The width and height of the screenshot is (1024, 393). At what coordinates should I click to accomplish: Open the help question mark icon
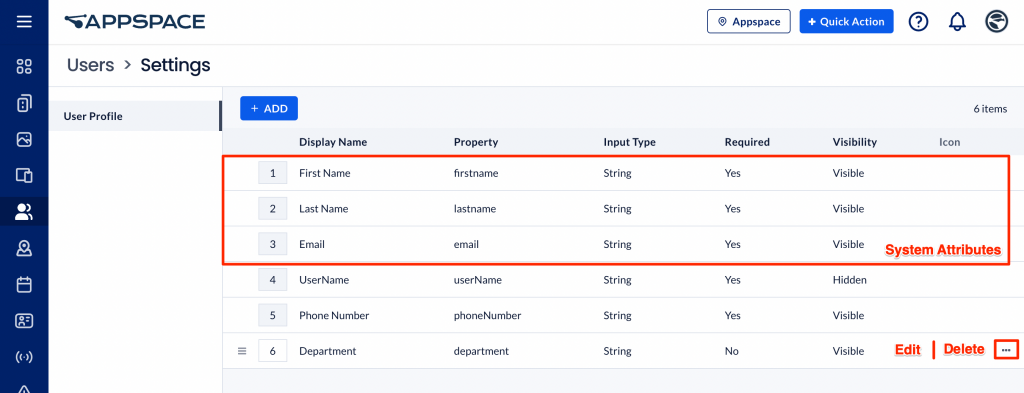918,22
